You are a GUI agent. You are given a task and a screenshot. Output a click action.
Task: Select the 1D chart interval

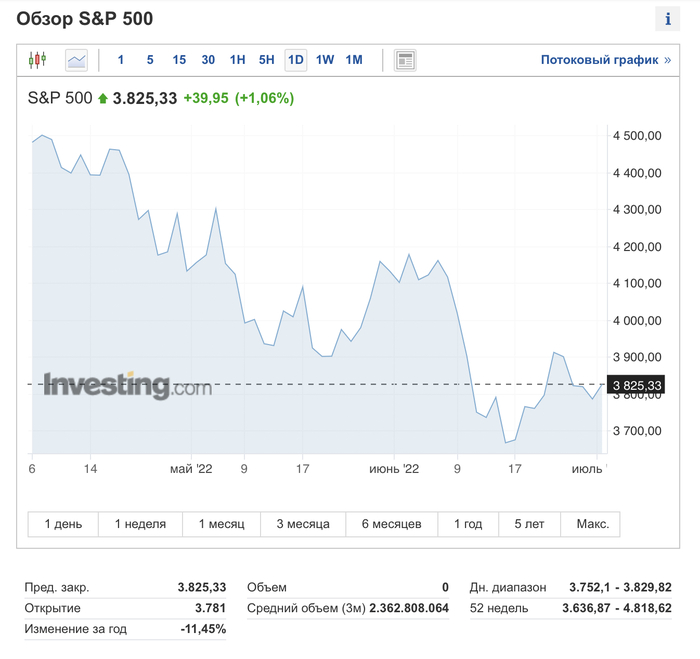(295, 60)
